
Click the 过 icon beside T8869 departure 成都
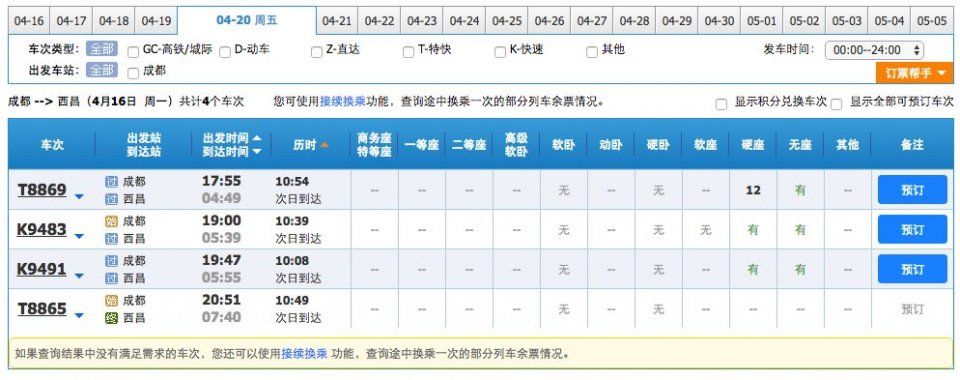coord(111,182)
